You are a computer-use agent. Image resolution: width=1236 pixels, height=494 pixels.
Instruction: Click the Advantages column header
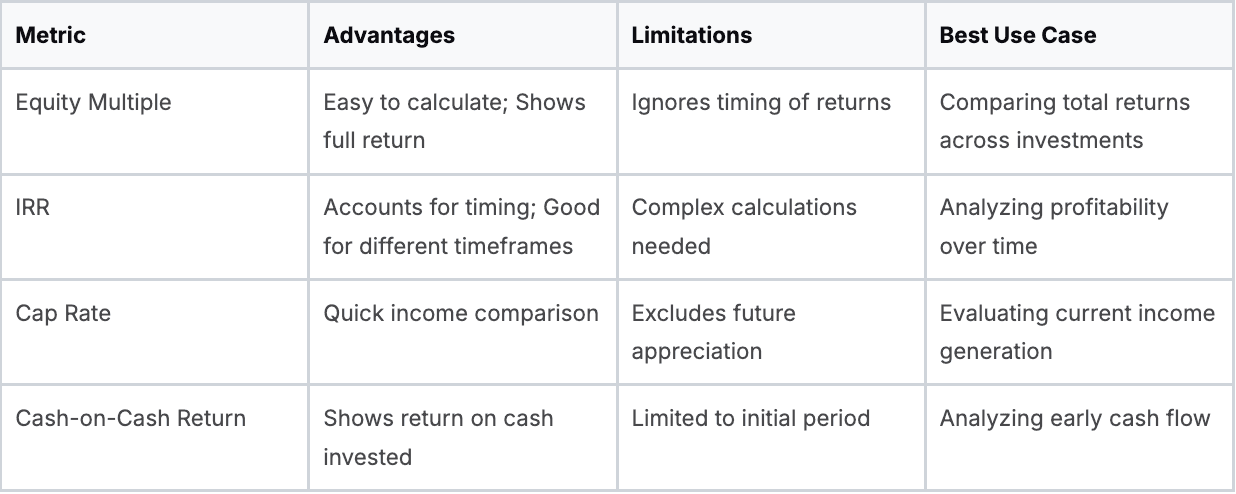click(389, 35)
